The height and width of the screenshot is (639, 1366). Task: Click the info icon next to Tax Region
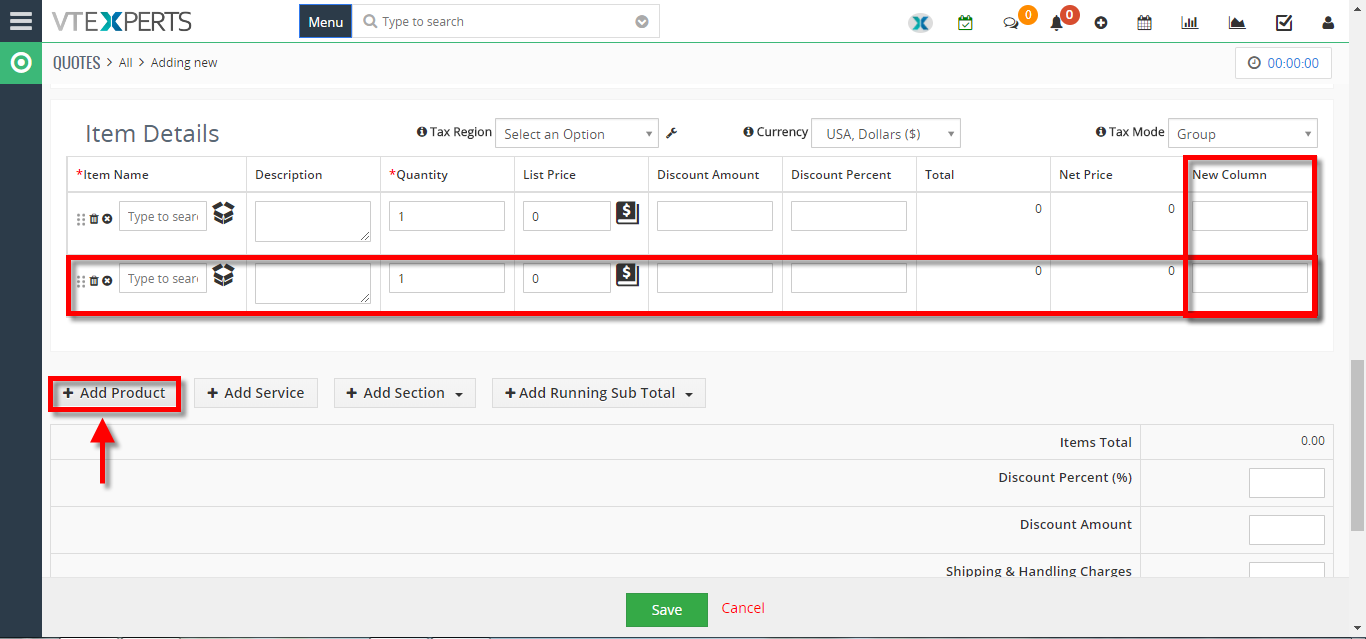421,132
